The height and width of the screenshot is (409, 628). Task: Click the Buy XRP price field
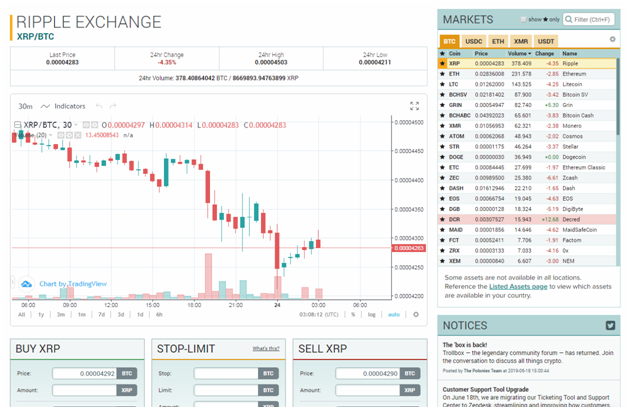click(x=85, y=373)
